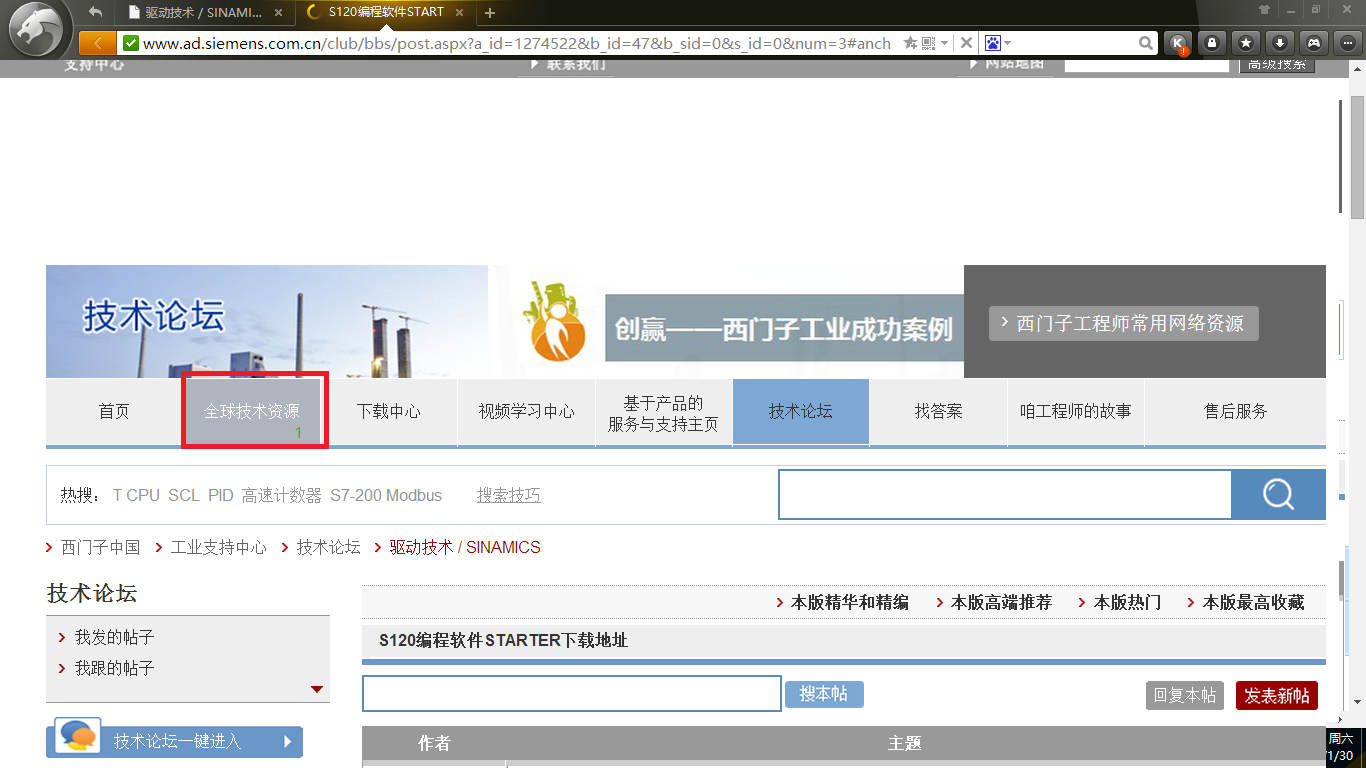Click the browser address bar URL
The height and width of the screenshot is (768, 1366).
pos(516,43)
